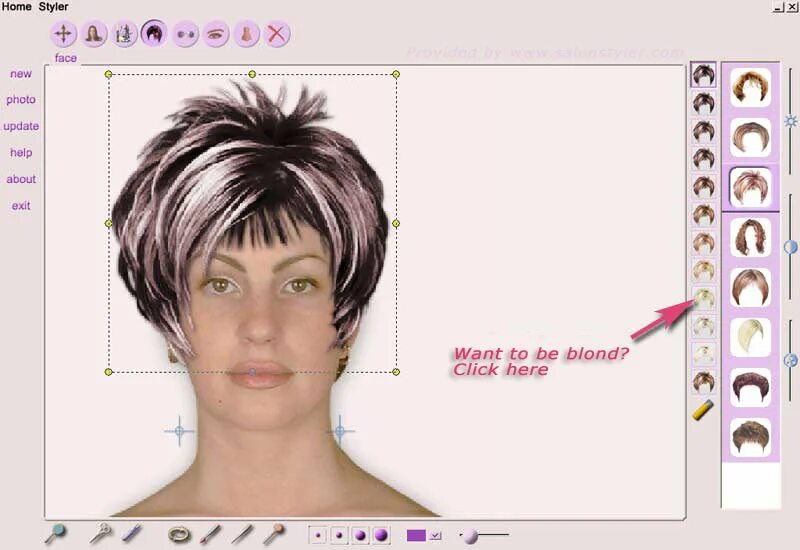Choose the light brown rounded bob thumbnail

click(x=751, y=138)
